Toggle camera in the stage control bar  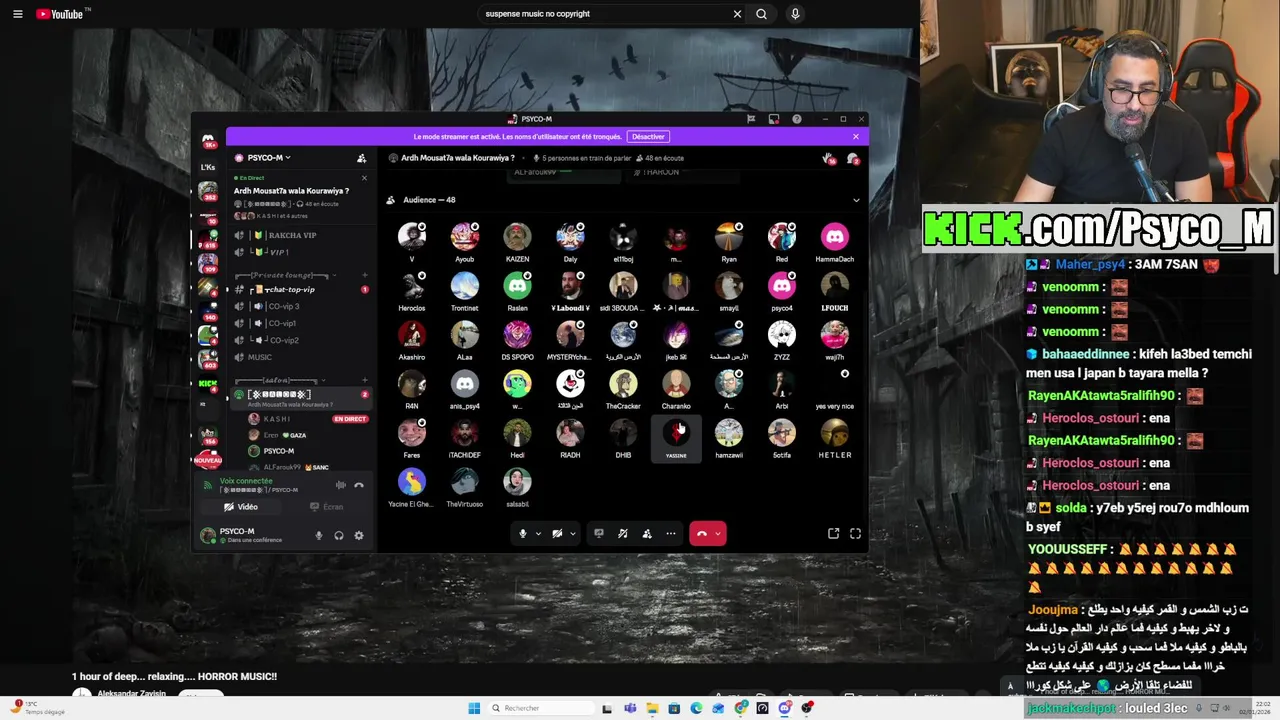(x=557, y=534)
